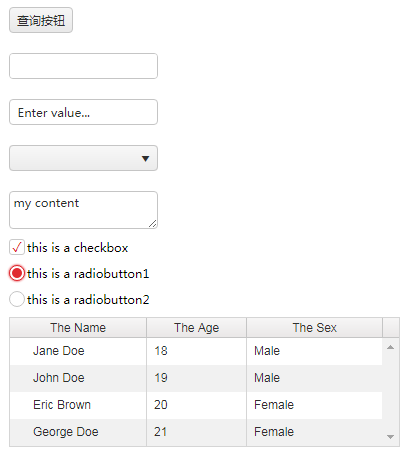Screen dimensions: 410x464
Task: Click inside the my content textarea
Action: (x=83, y=210)
